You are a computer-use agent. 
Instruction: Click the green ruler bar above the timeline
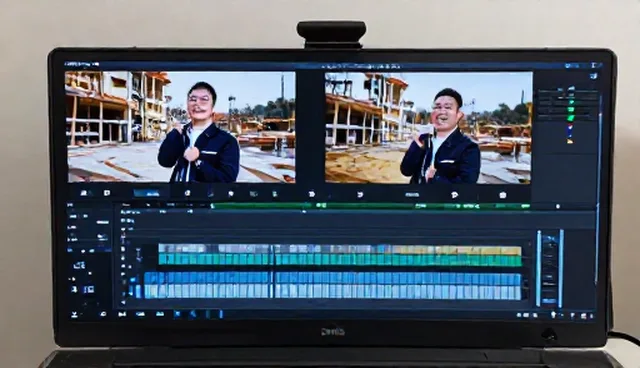point(370,206)
